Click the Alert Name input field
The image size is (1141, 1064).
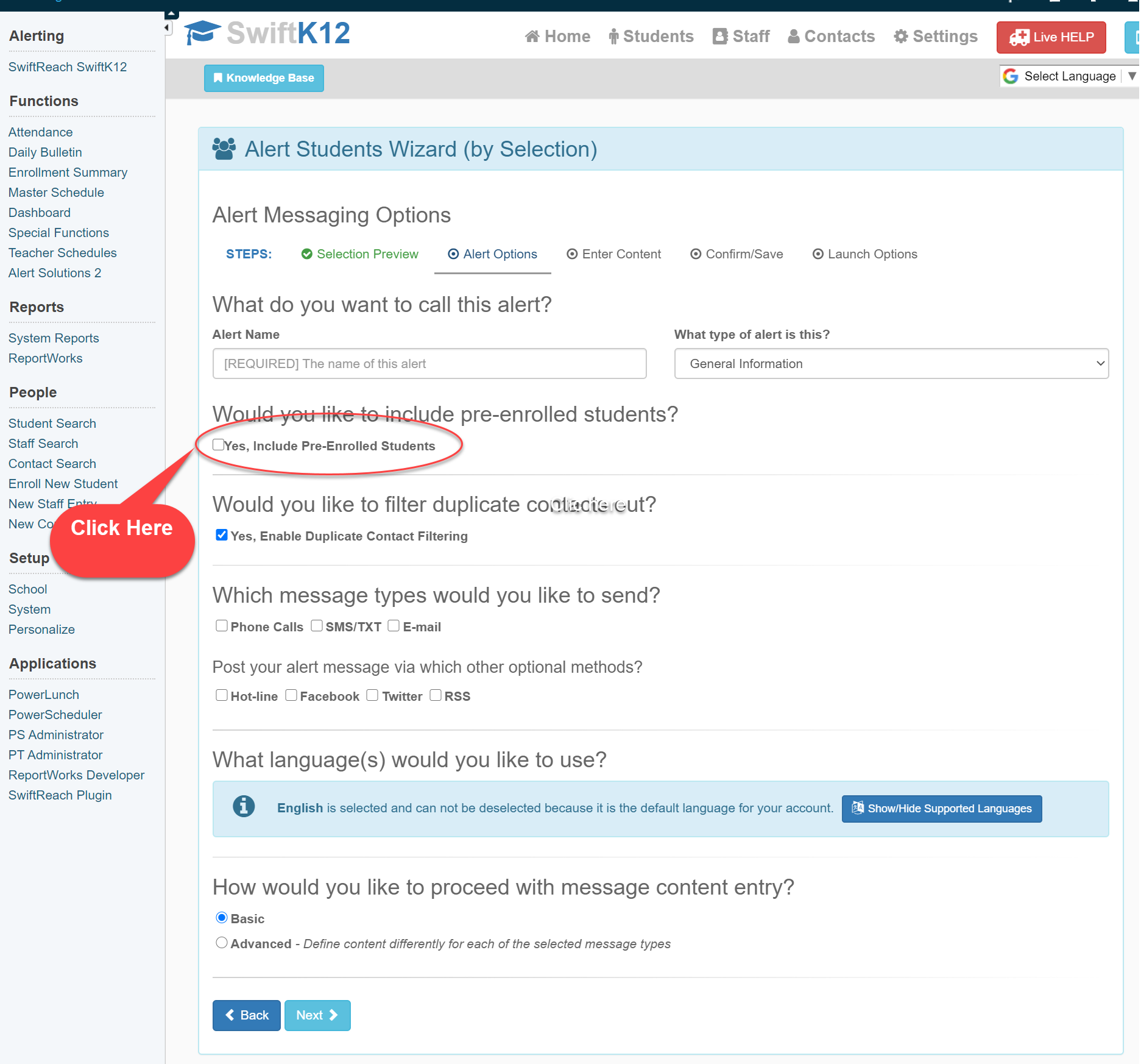coord(429,364)
